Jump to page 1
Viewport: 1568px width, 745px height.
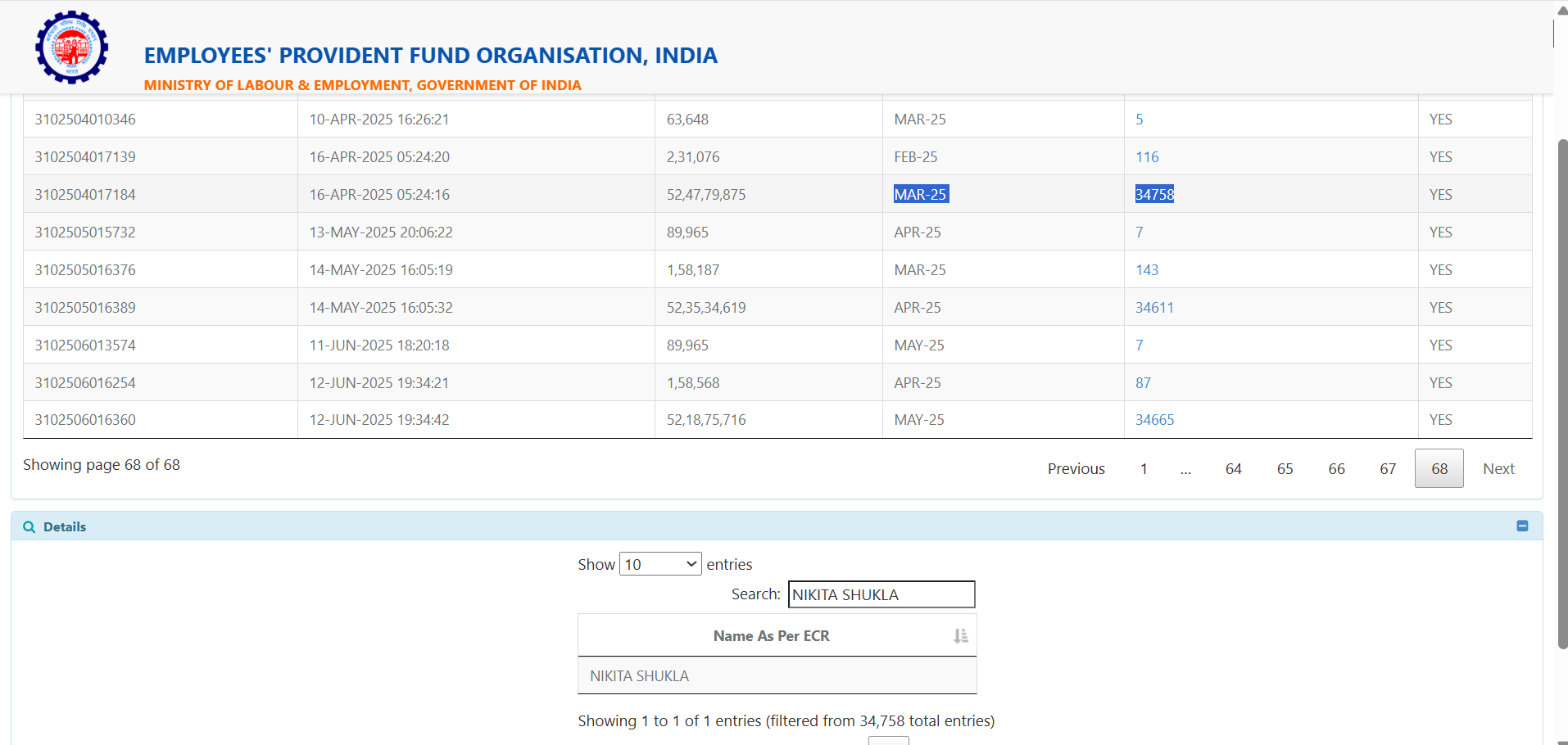[x=1144, y=469]
